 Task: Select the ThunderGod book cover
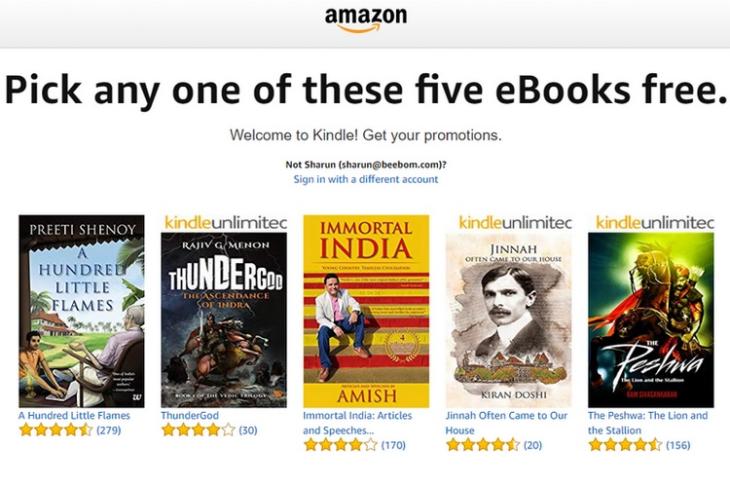click(224, 320)
